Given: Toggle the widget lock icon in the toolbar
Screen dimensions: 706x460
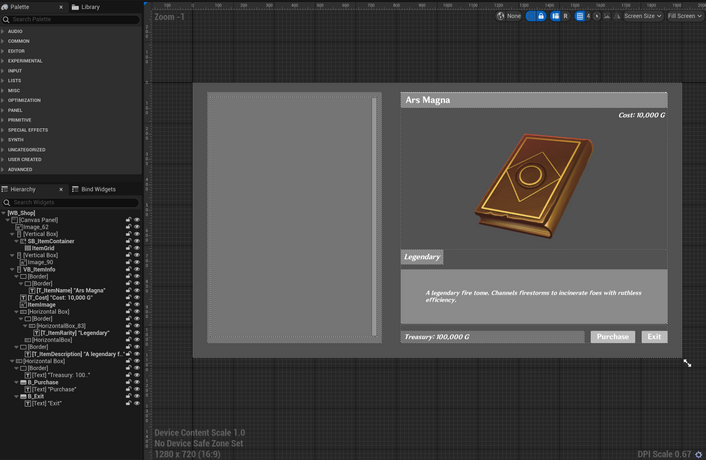Looking at the screenshot, I should 541,16.
